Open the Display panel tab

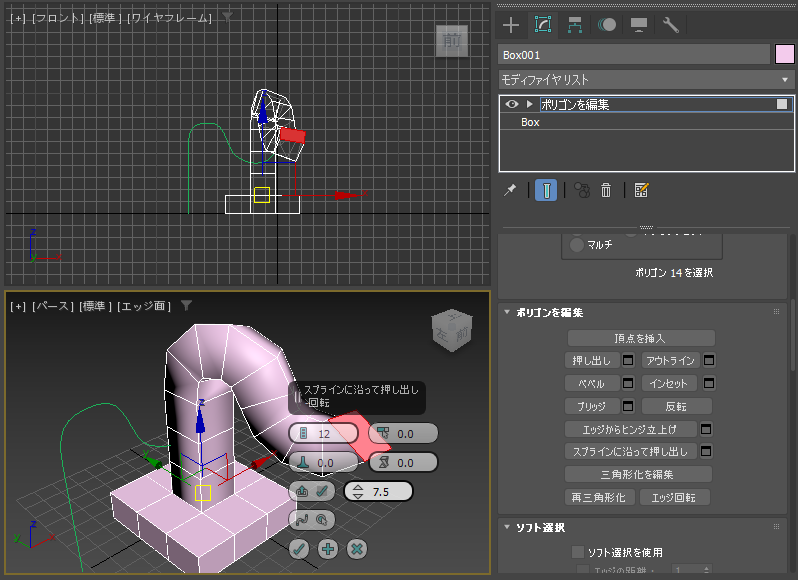click(x=639, y=25)
